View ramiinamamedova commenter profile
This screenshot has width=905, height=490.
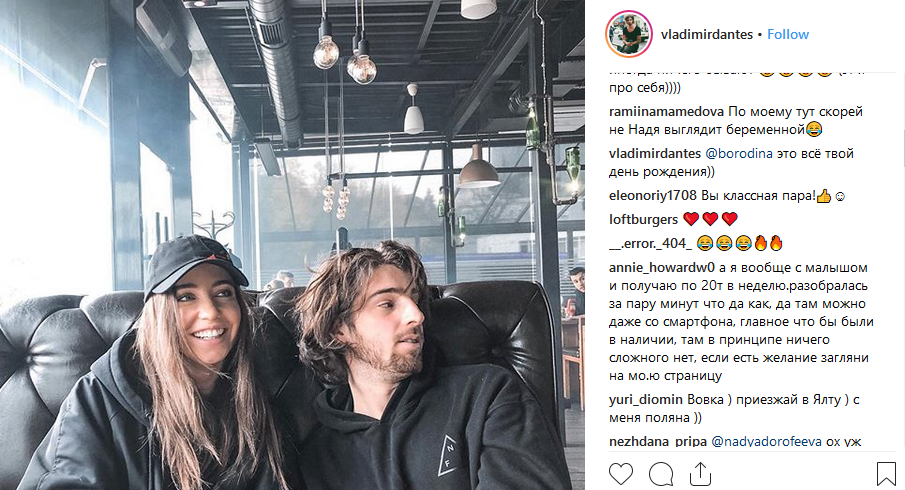click(666, 111)
